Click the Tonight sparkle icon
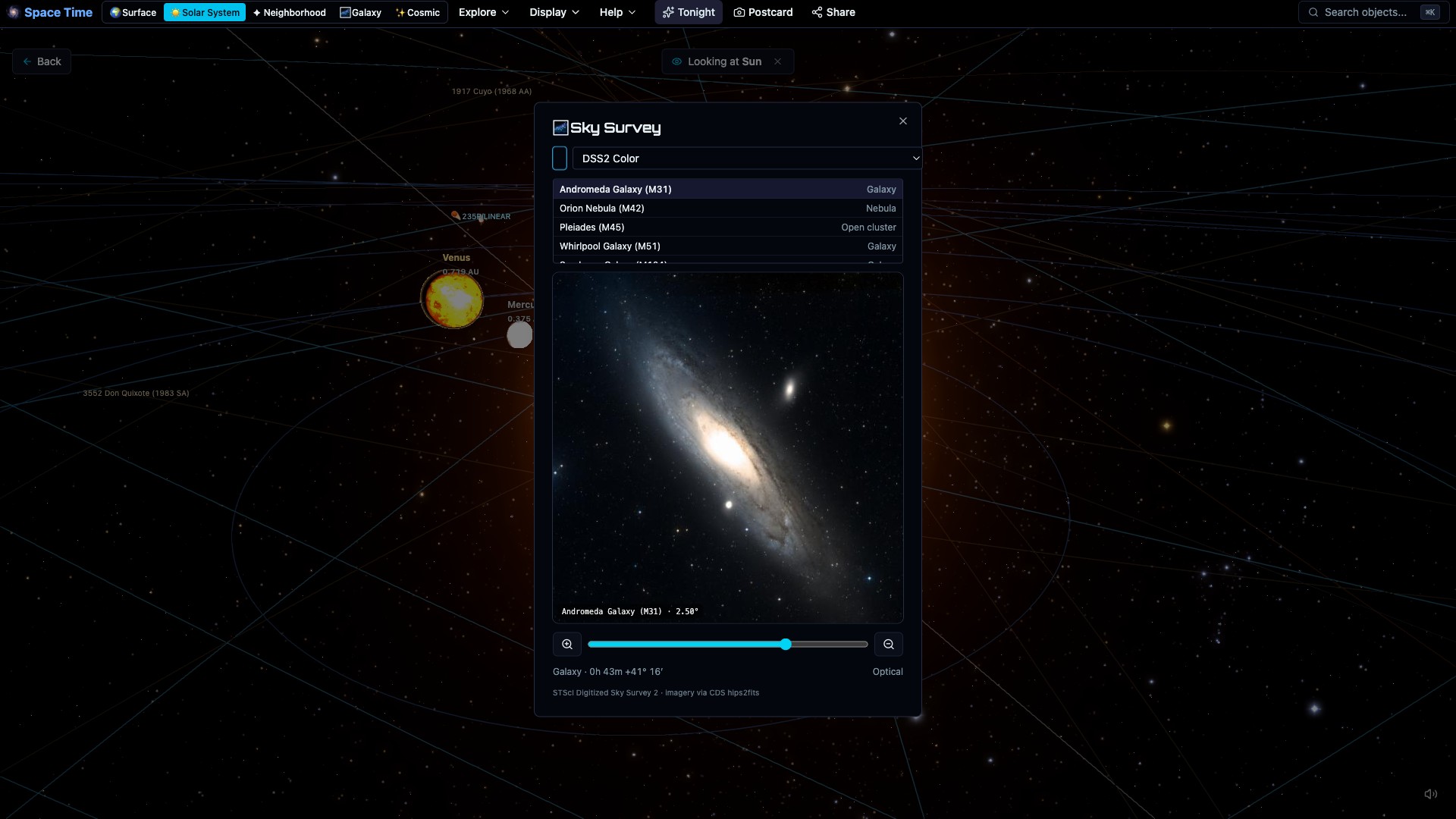 point(668,12)
